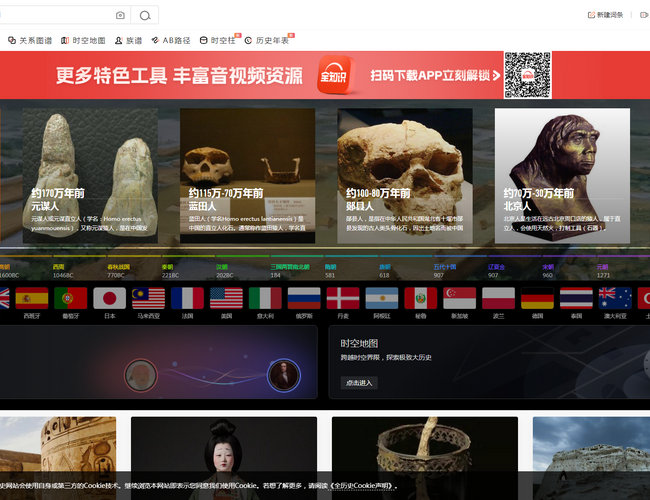The height and width of the screenshot is (500, 650).
Task: Click the QR code in the banner
Action: click(x=527, y=76)
